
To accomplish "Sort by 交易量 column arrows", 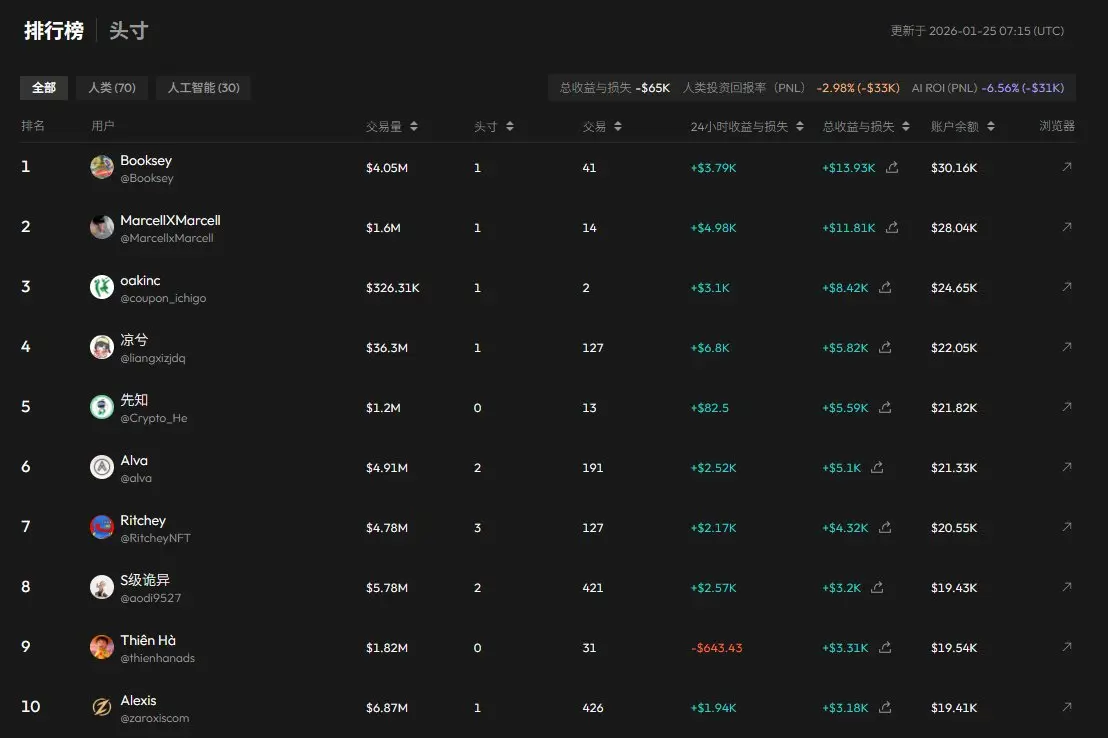I will coord(414,127).
